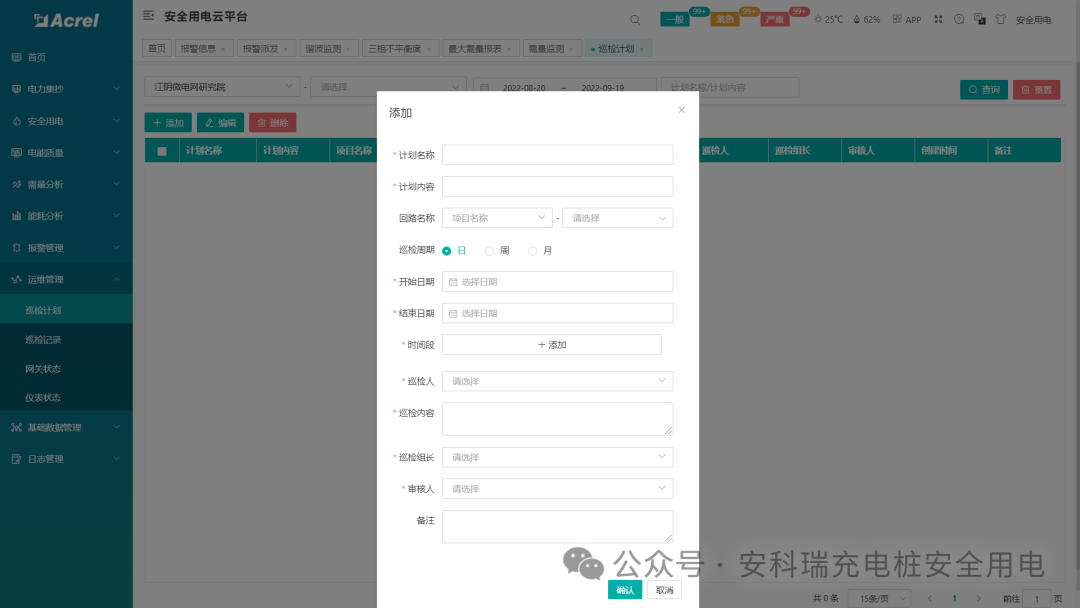Open the theme shirt icon
Screen dimensions: 1080x608
pos(1001,19)
